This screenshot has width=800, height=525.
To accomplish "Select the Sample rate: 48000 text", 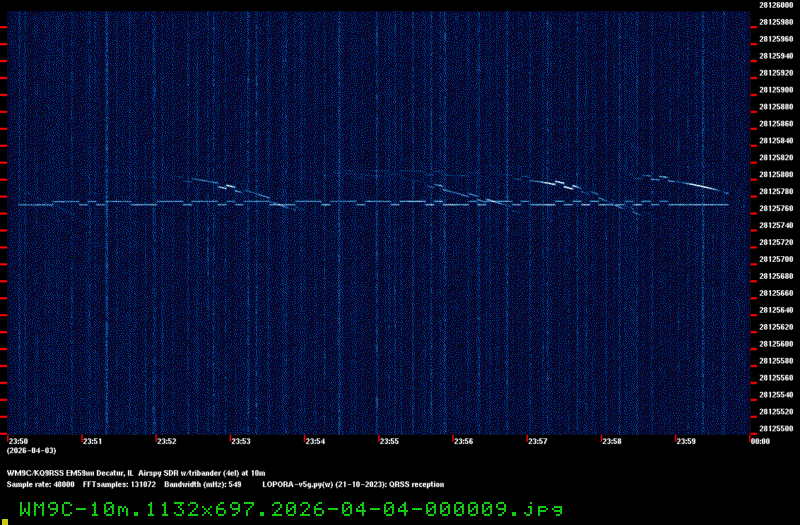I will click(x=39, y=483).
